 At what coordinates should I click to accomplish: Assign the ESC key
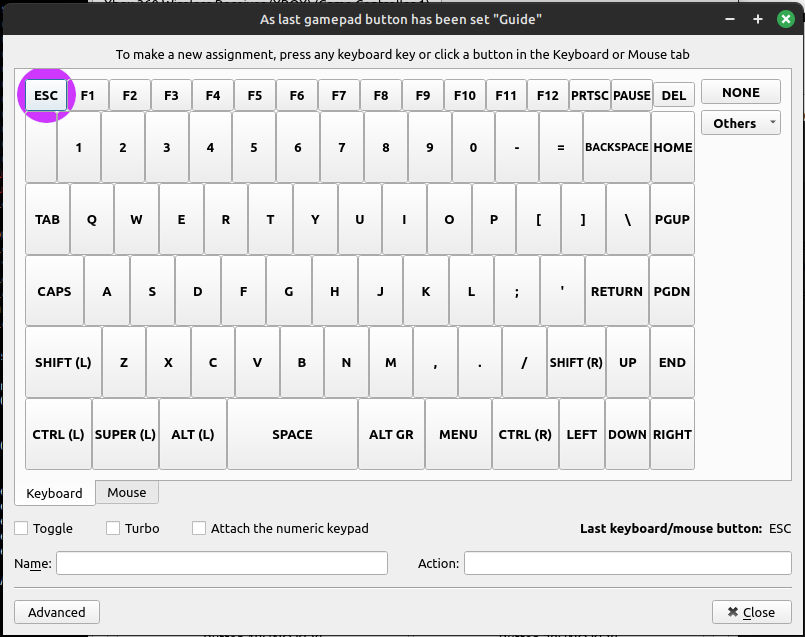46,95
